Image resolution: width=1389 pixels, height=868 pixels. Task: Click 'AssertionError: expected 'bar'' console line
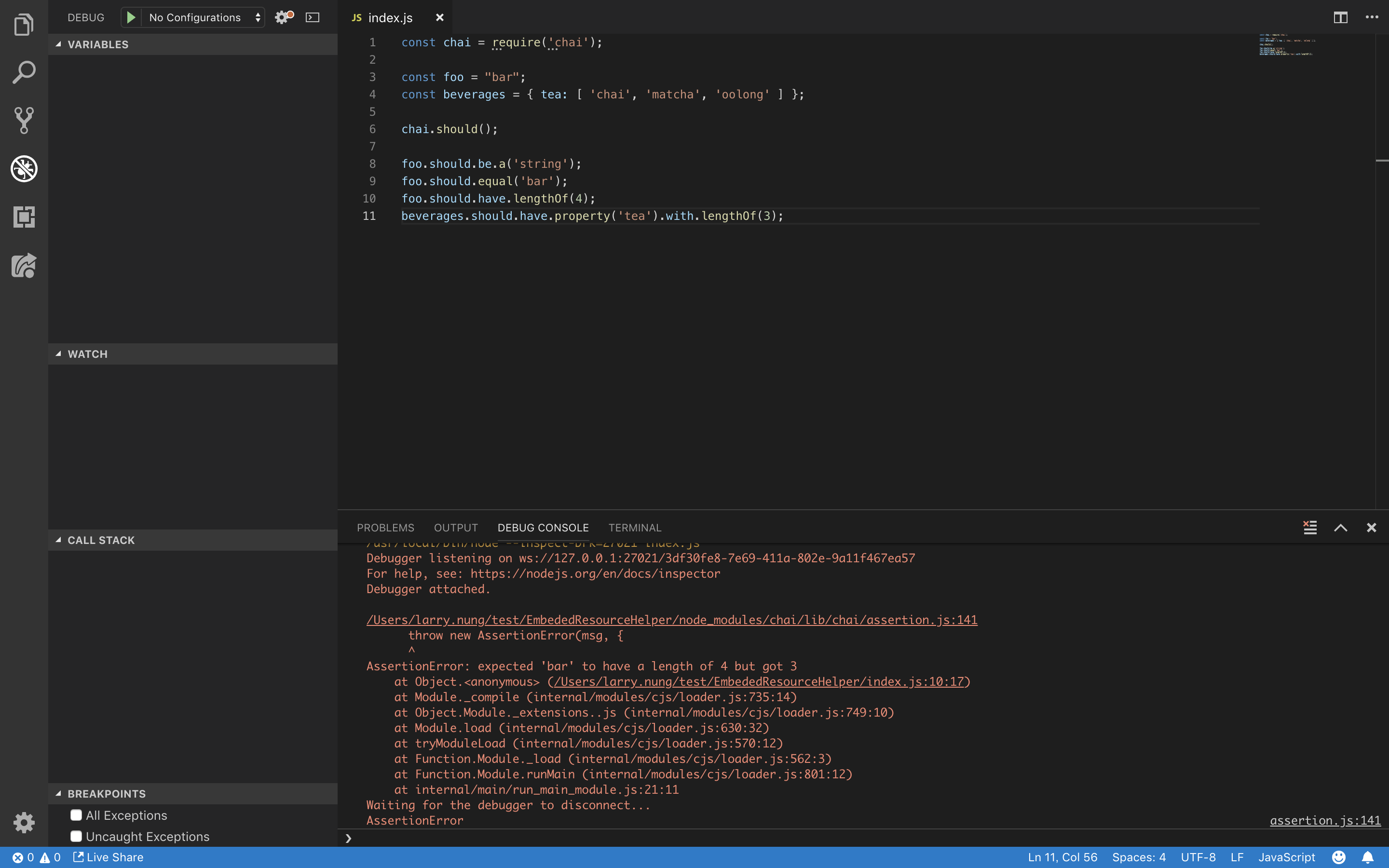(582, 666)
